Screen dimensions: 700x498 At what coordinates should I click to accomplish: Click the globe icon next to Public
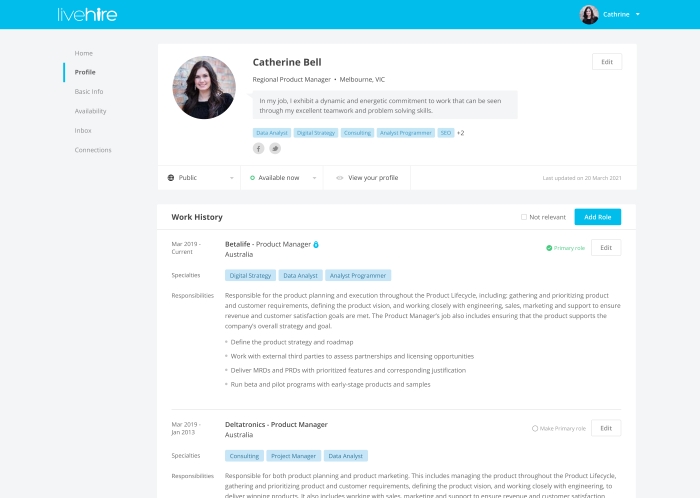point(171,178)
